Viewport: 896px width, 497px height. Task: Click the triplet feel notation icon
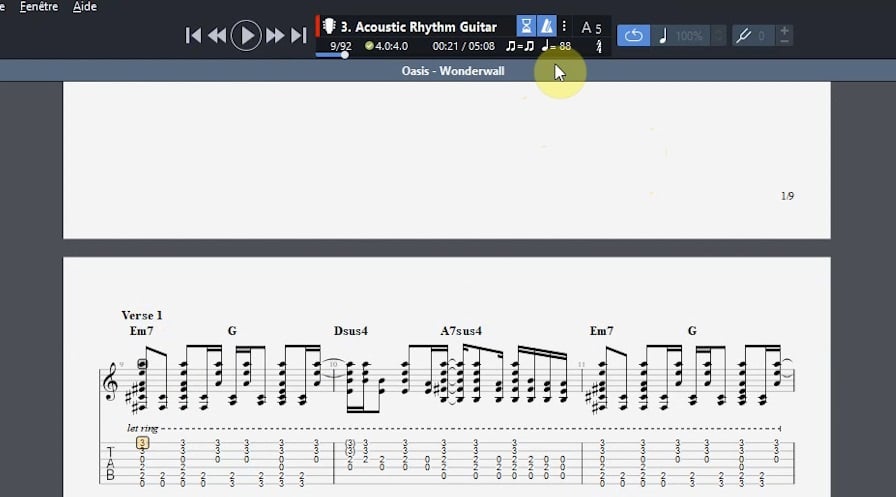coord(520,46)
